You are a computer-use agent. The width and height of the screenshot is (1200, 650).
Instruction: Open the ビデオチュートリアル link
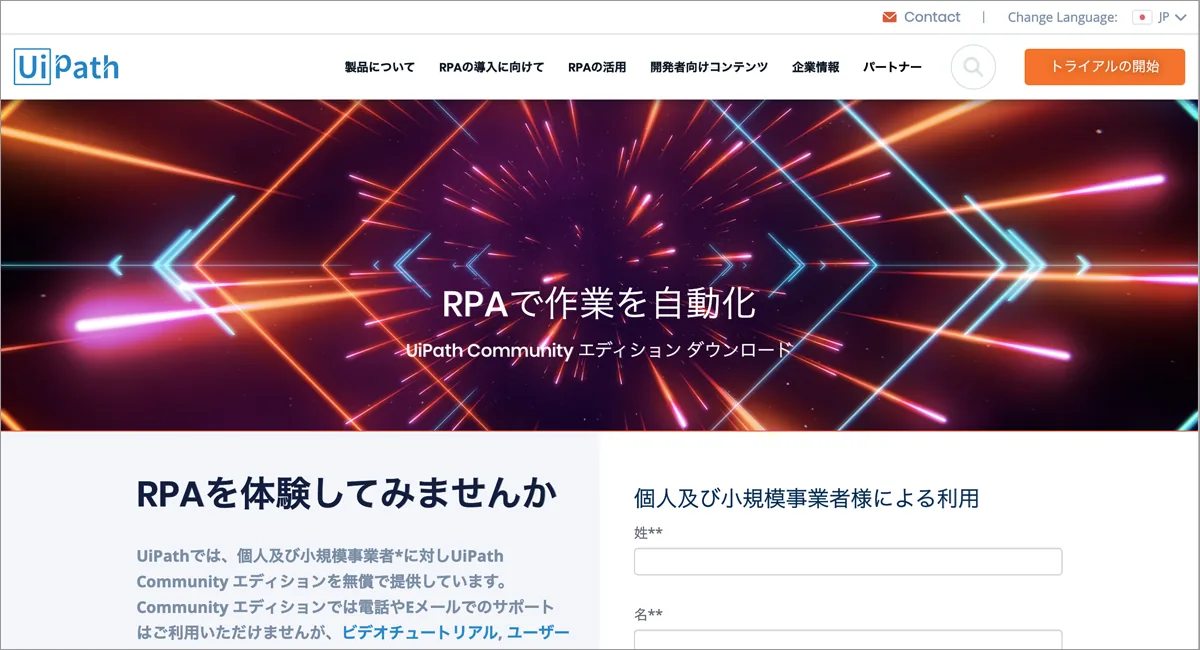tap(420, 632)
